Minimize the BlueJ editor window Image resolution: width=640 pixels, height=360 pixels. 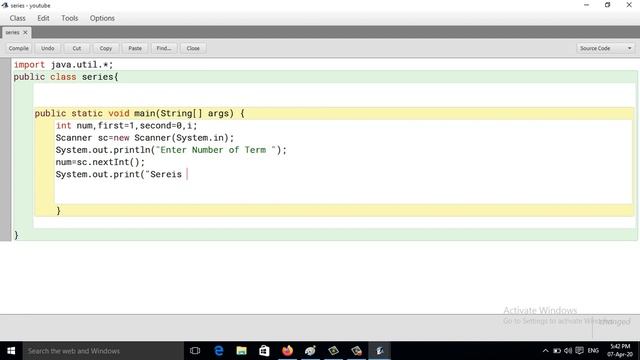(587, 5)
